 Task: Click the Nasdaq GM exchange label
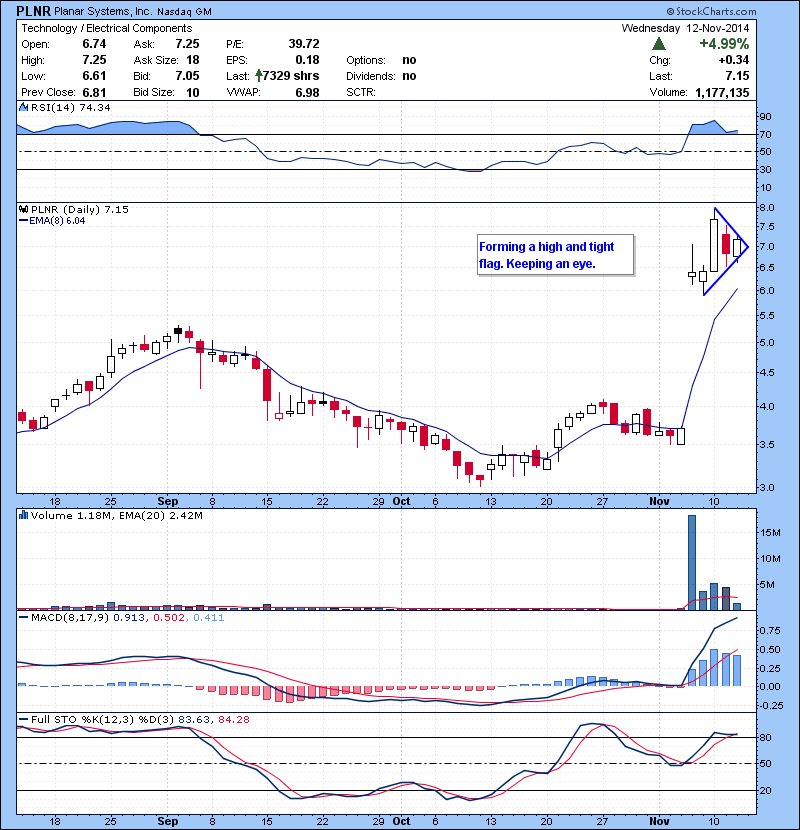click(184, 11)
